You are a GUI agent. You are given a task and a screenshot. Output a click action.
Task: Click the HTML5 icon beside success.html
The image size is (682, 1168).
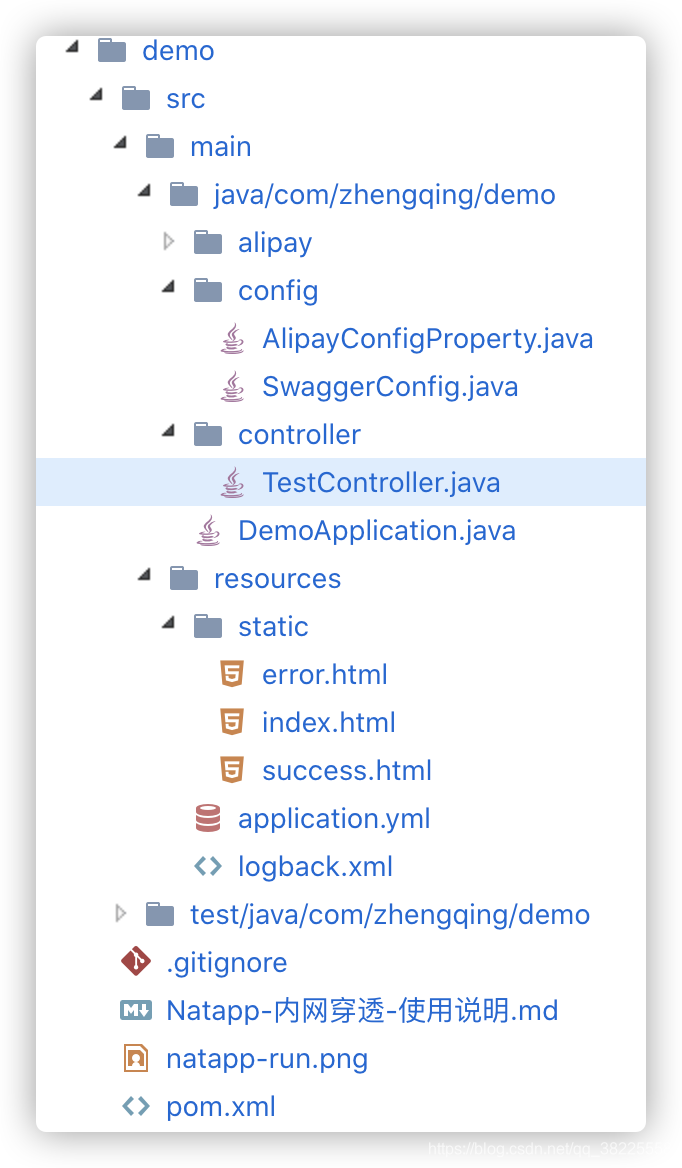point(232,770)
